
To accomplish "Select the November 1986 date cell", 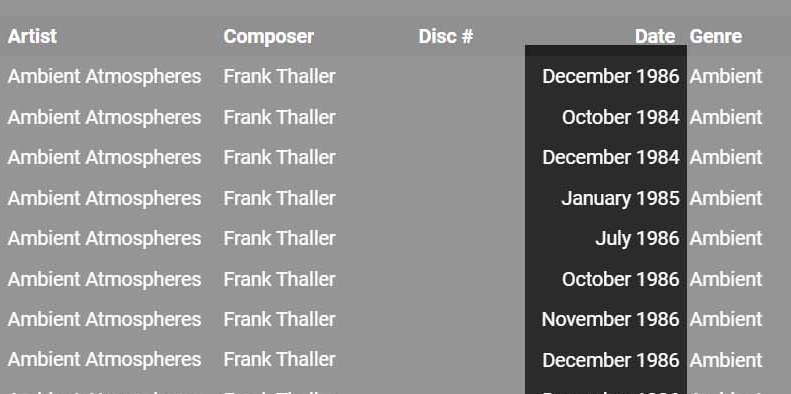I will coord(610,319).
